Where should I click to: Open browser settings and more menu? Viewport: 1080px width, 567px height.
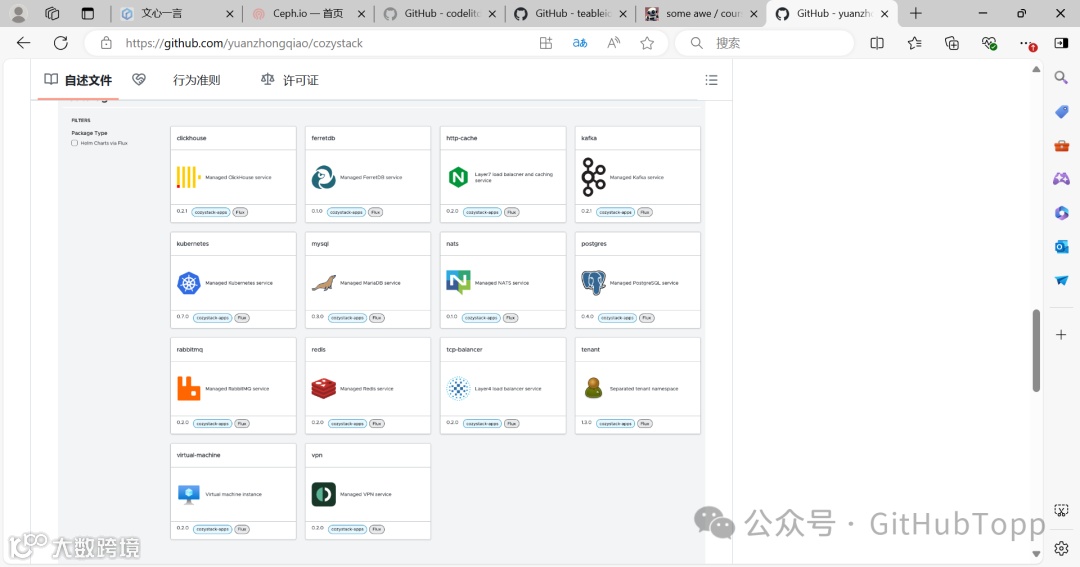pyautogui.click(x=1027, y=43)
